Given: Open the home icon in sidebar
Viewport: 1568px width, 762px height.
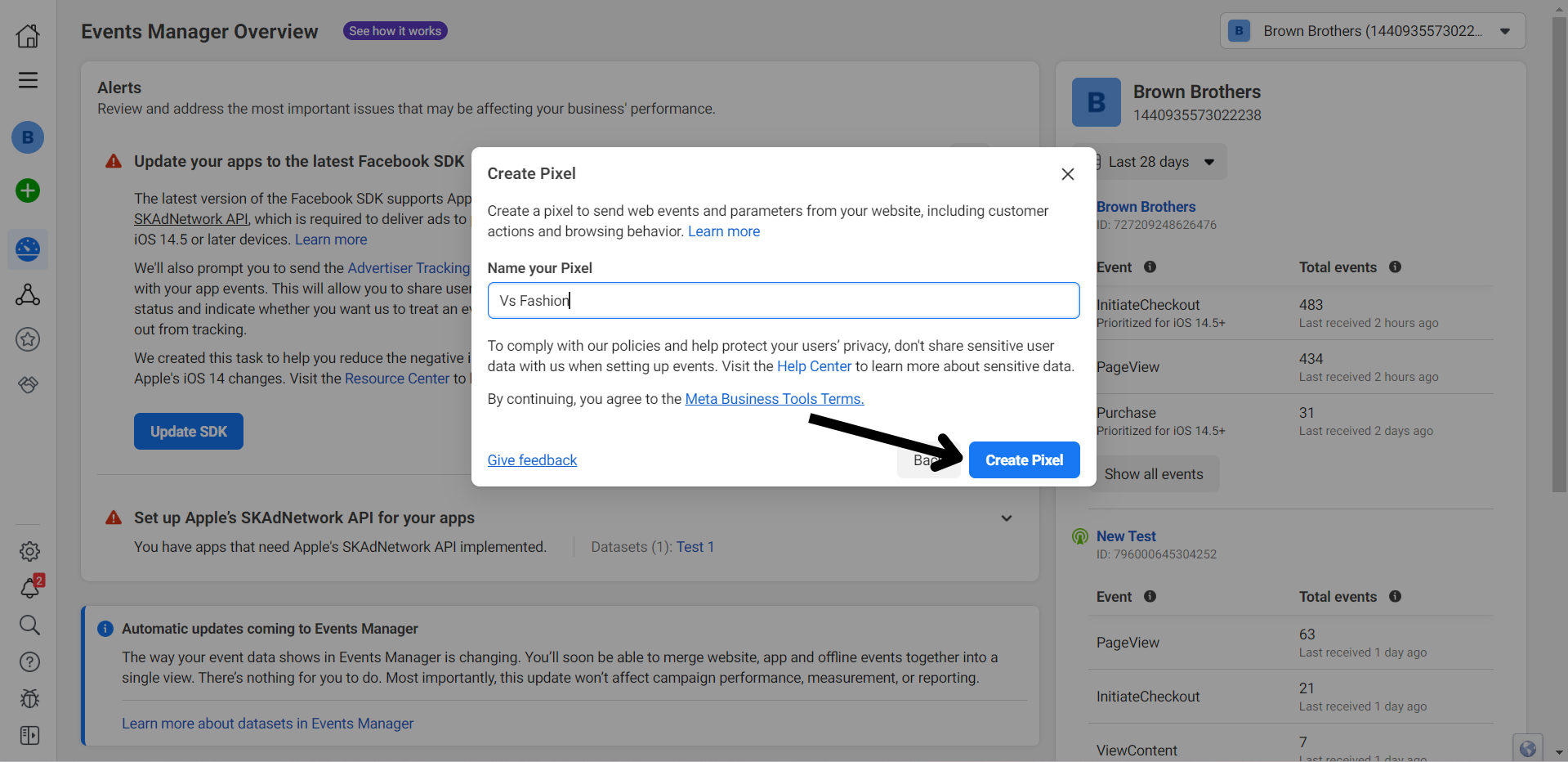Looking at the screenshot, I should (x=28, y=35).
